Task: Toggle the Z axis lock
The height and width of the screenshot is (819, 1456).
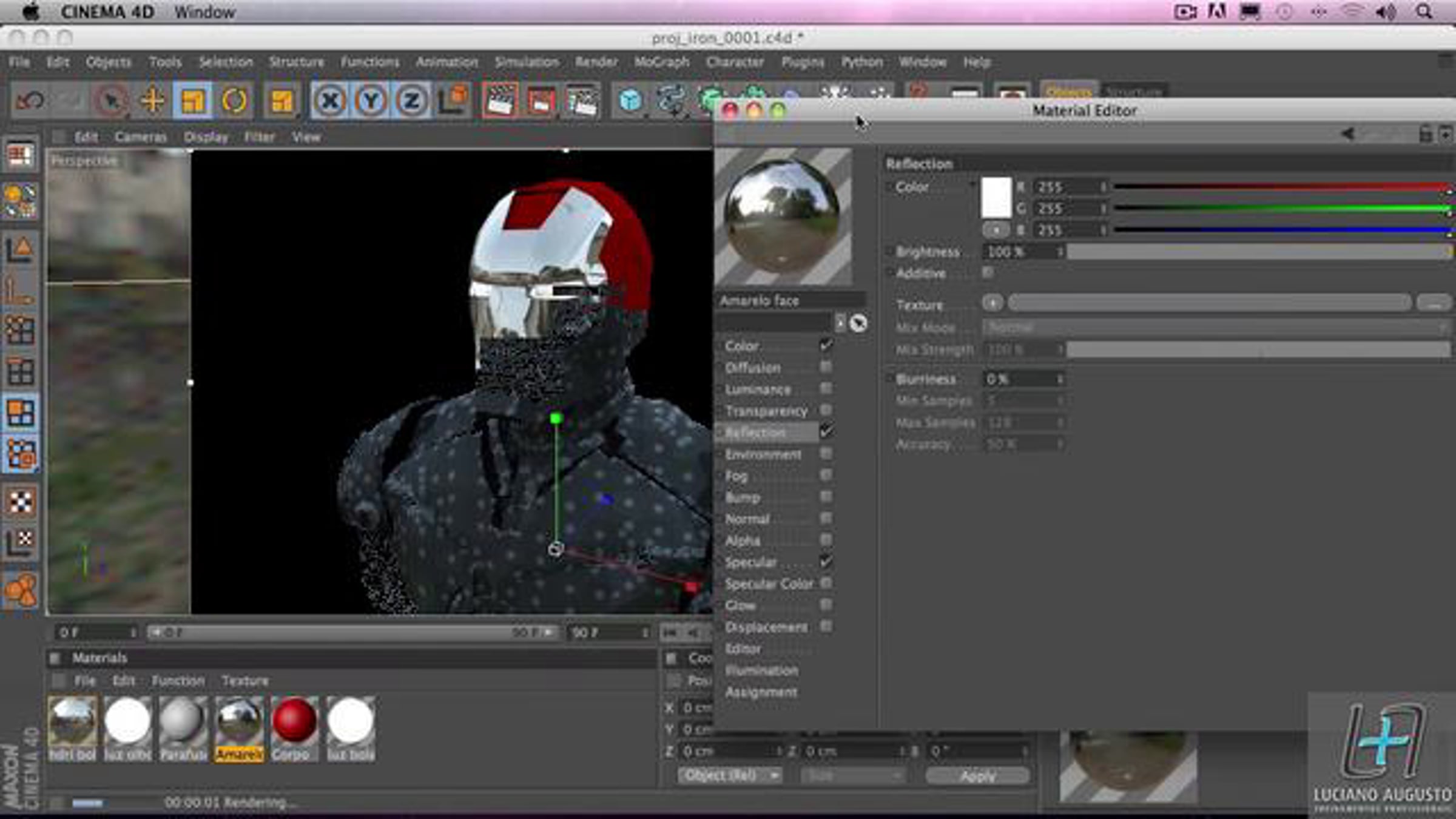Action: tap(411, 100)
